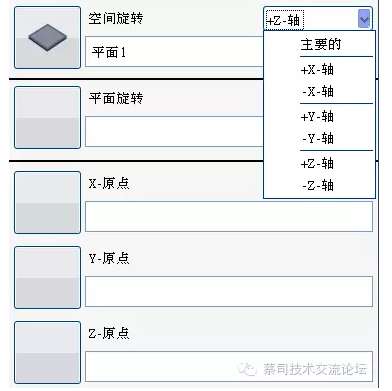This screenshot has height=391, width=392.
Task: Focus the Z-原点 input field
Action: (229, 366)
